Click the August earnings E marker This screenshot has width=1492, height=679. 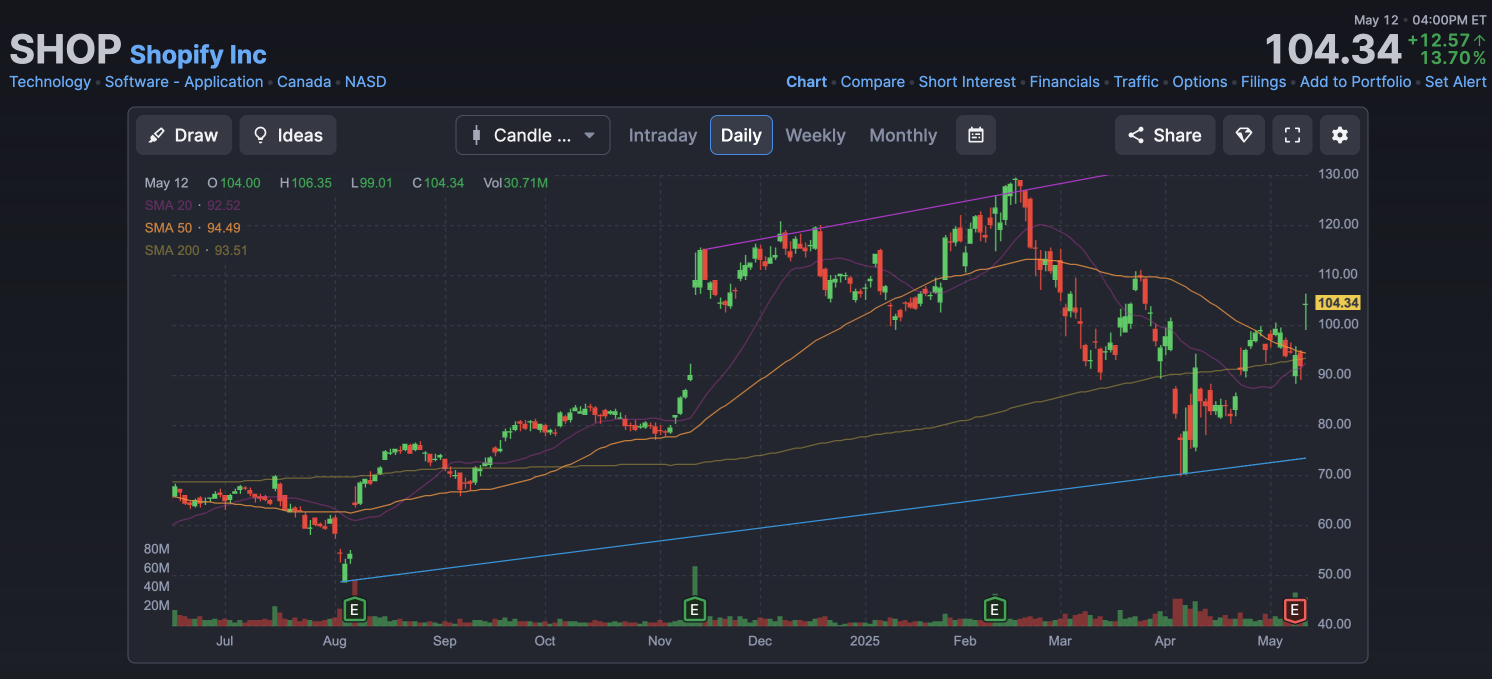tap(354, 608)
